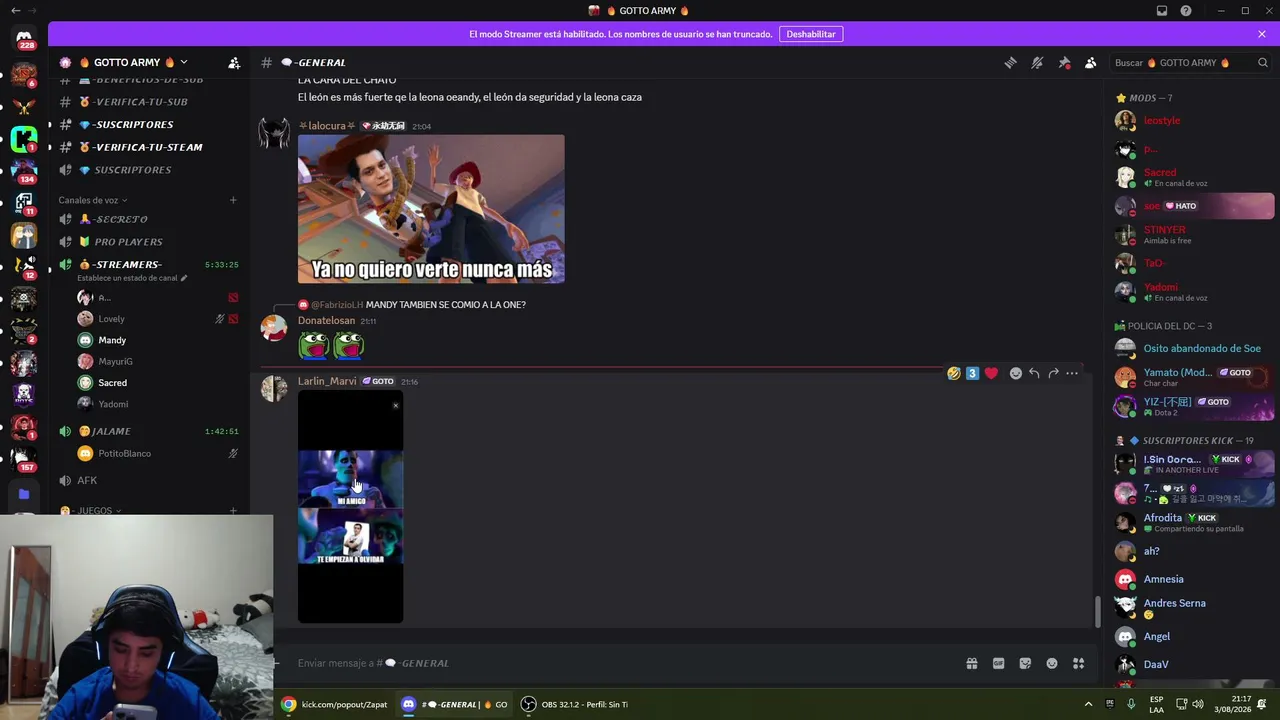Screen dimensions: 1280x720
Task: Open the gift Nitro icon
Action: [x=971, y=663]
